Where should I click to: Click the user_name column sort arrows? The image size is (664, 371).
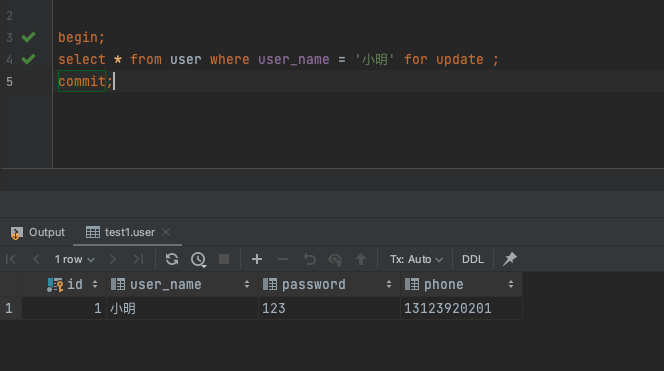coord(247,284)
